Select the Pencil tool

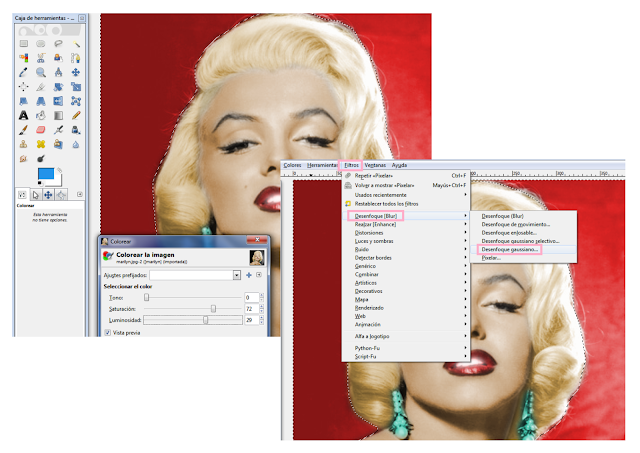pos(76,115)
